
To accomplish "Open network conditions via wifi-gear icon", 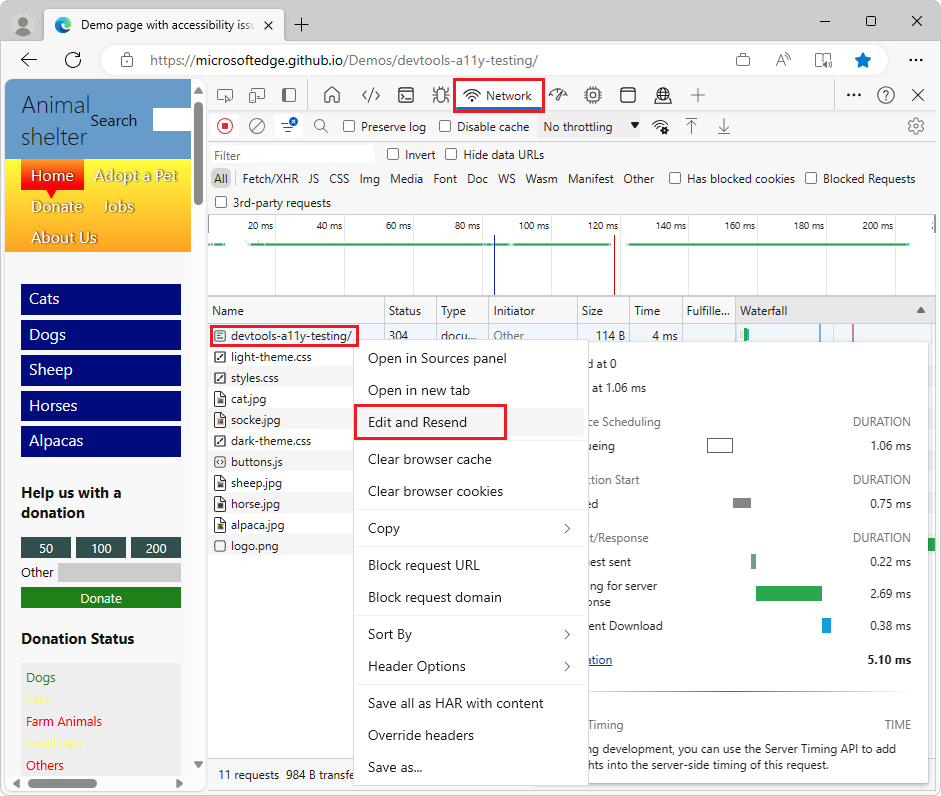I will coord(661,126).
